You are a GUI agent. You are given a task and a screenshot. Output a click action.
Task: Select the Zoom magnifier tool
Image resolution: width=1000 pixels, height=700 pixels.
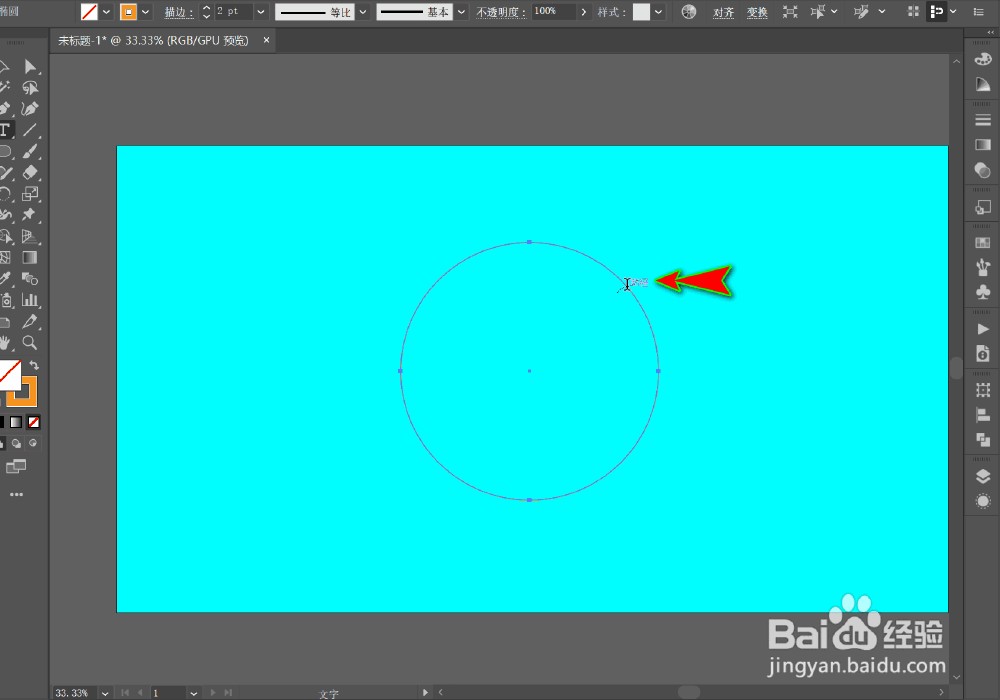30,342
